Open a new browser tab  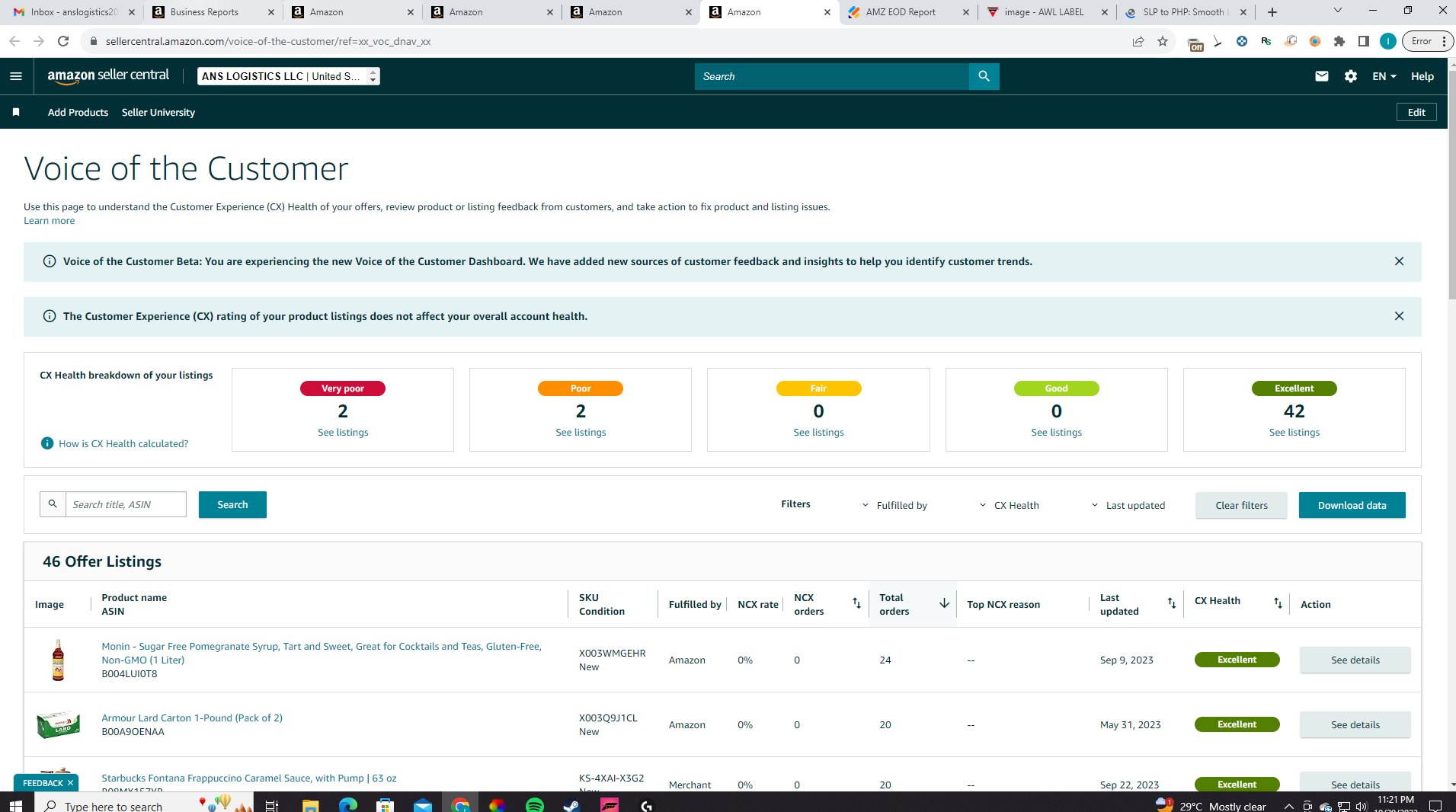pos(1272,12)
